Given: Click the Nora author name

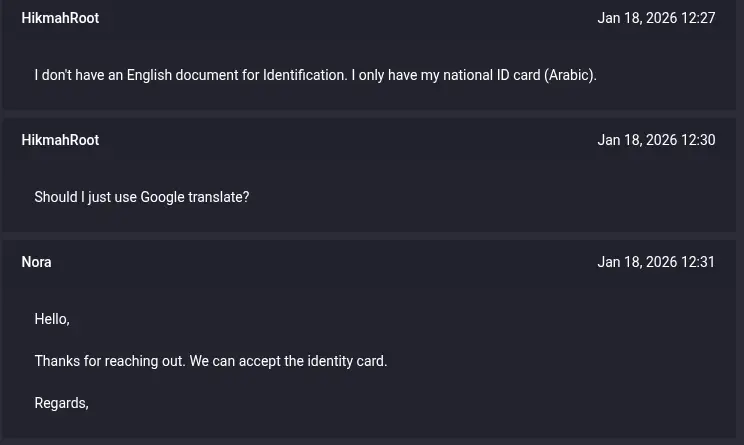Looking at the screenshot, I should pos(36,262).
